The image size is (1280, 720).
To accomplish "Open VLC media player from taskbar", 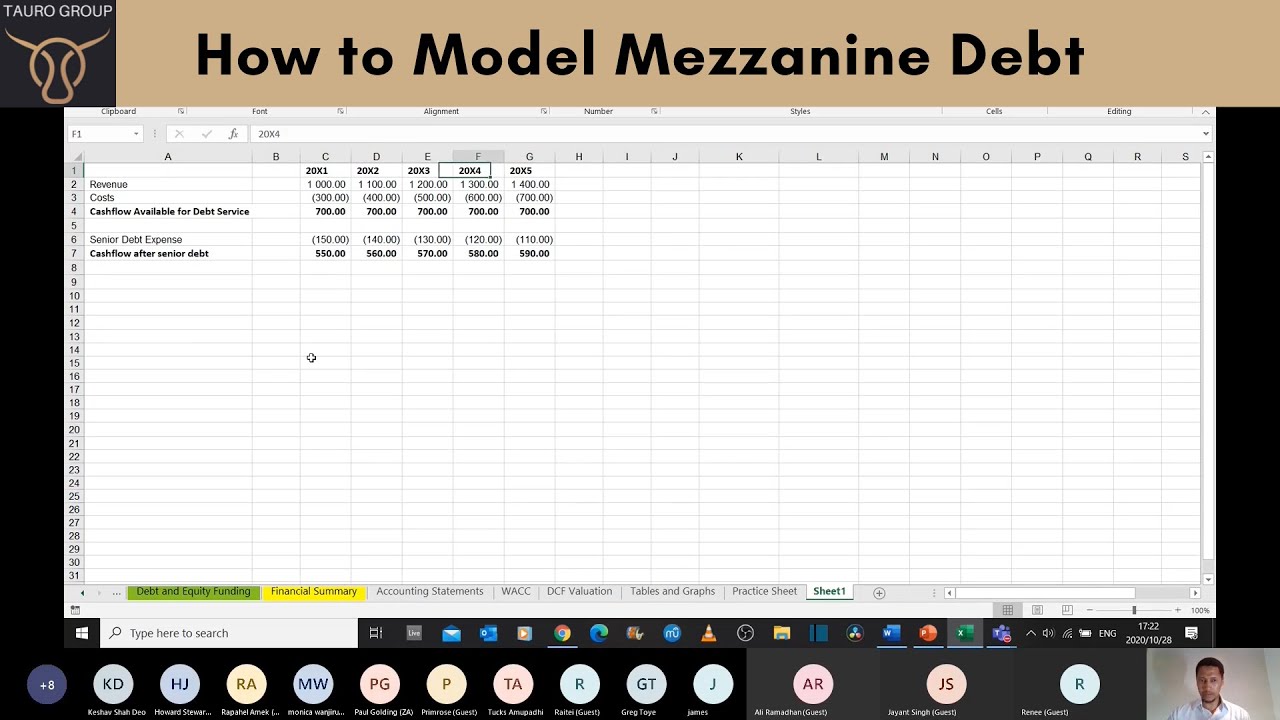I will point(708,633).
